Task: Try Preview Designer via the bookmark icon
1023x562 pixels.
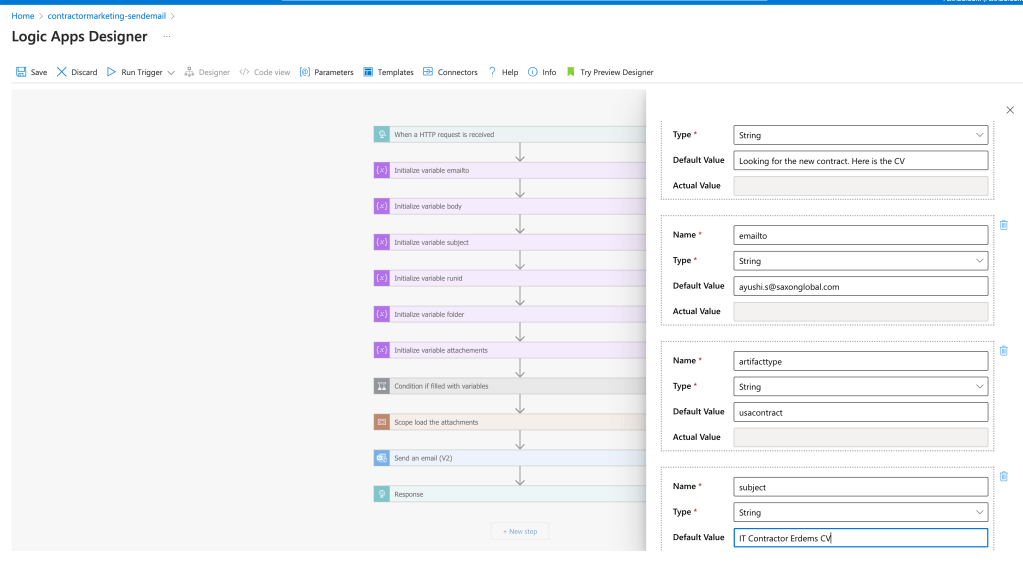Action: pyautogui.click(x=571, y=72)
